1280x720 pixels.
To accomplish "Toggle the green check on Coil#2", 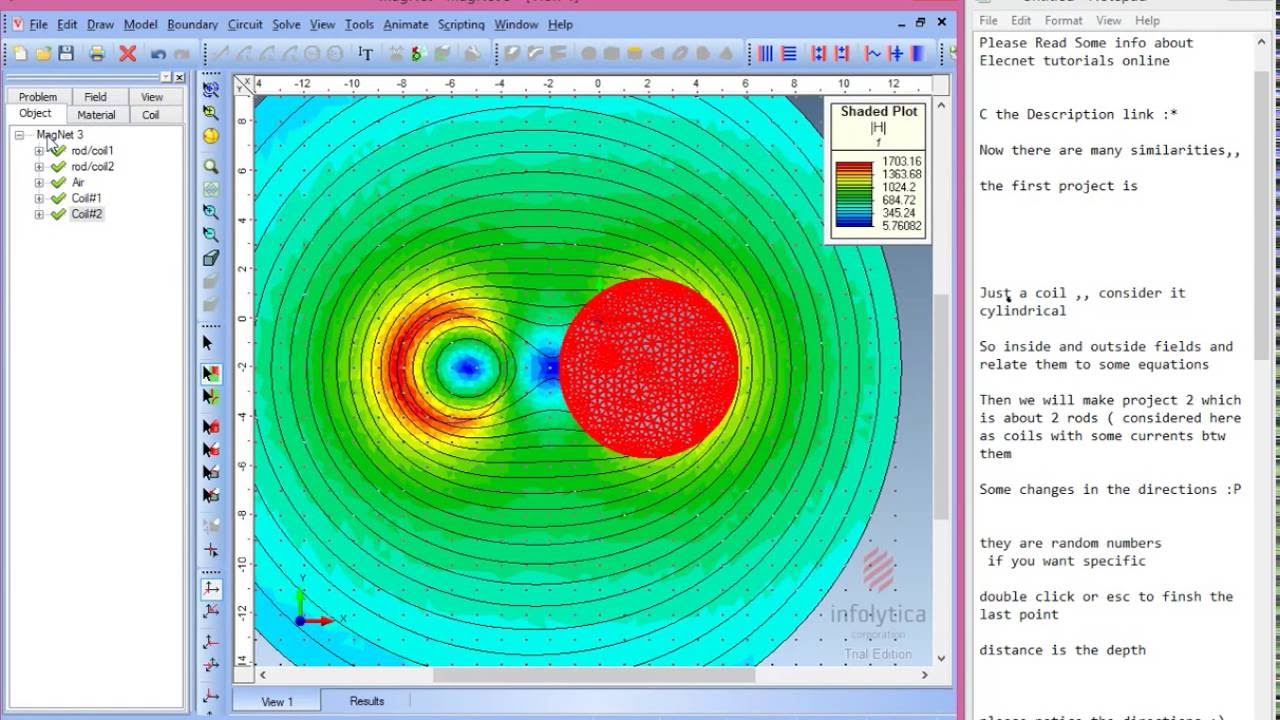I will [58, 214].
